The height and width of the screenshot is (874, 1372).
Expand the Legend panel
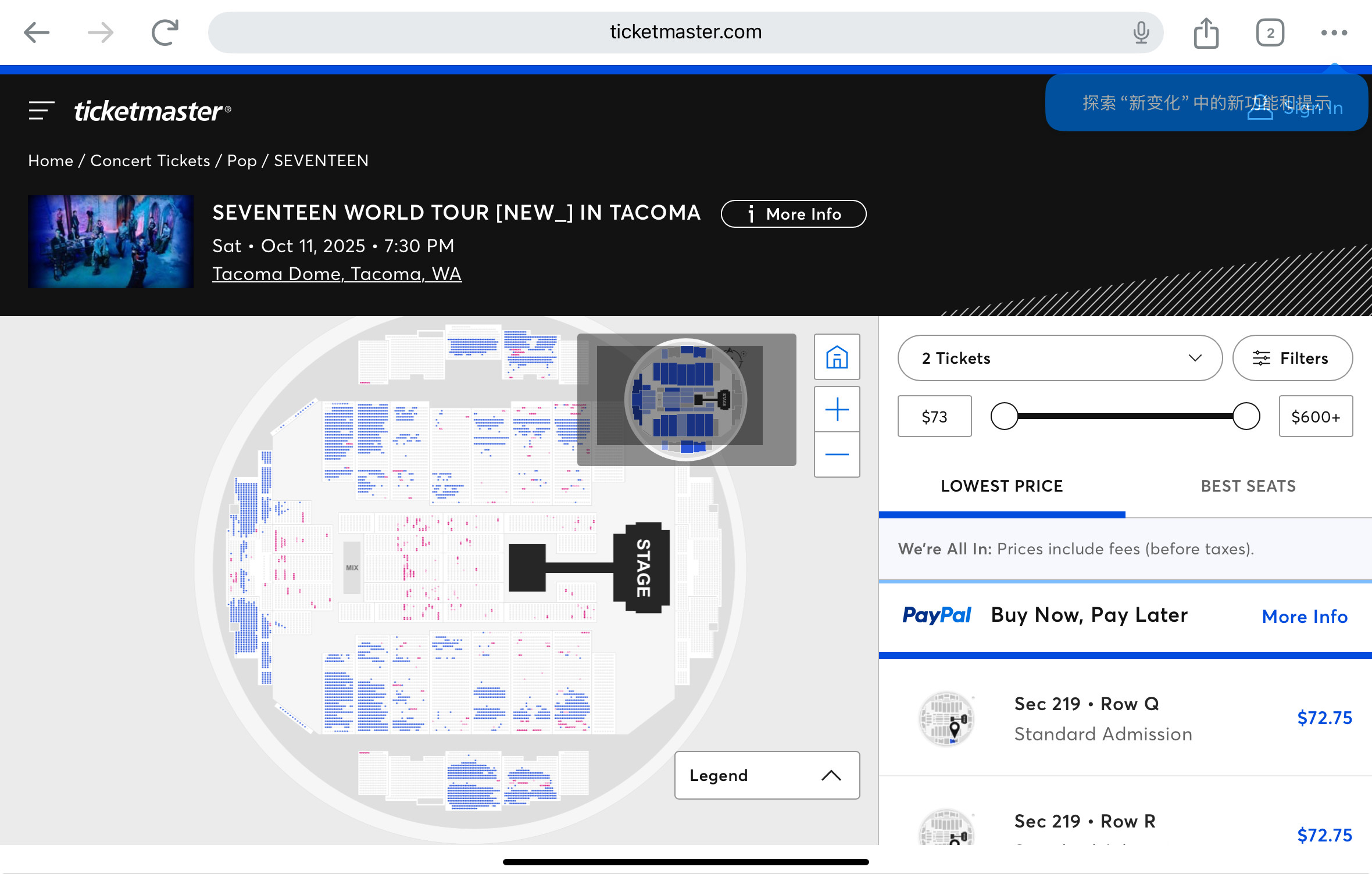767,775
